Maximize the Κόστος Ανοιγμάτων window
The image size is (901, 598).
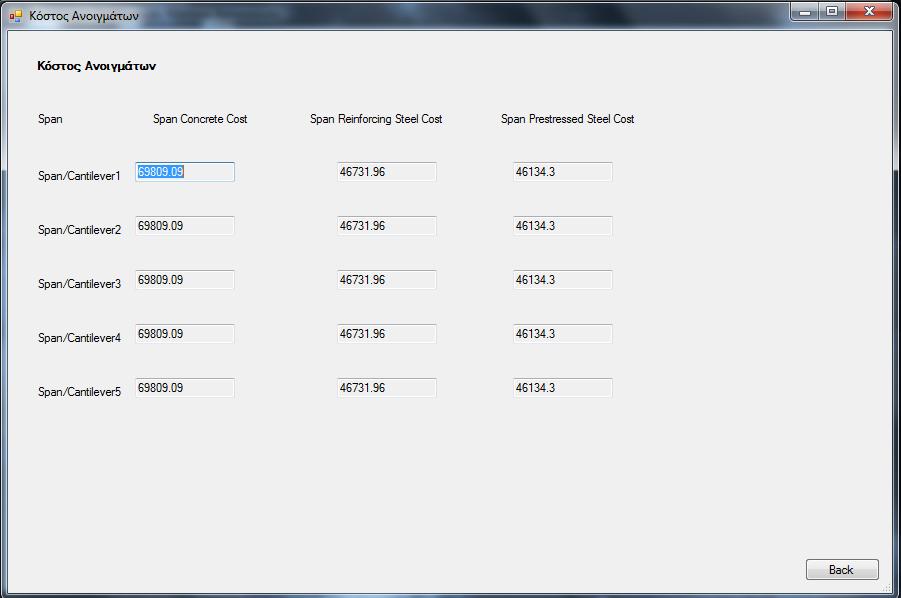831,11
